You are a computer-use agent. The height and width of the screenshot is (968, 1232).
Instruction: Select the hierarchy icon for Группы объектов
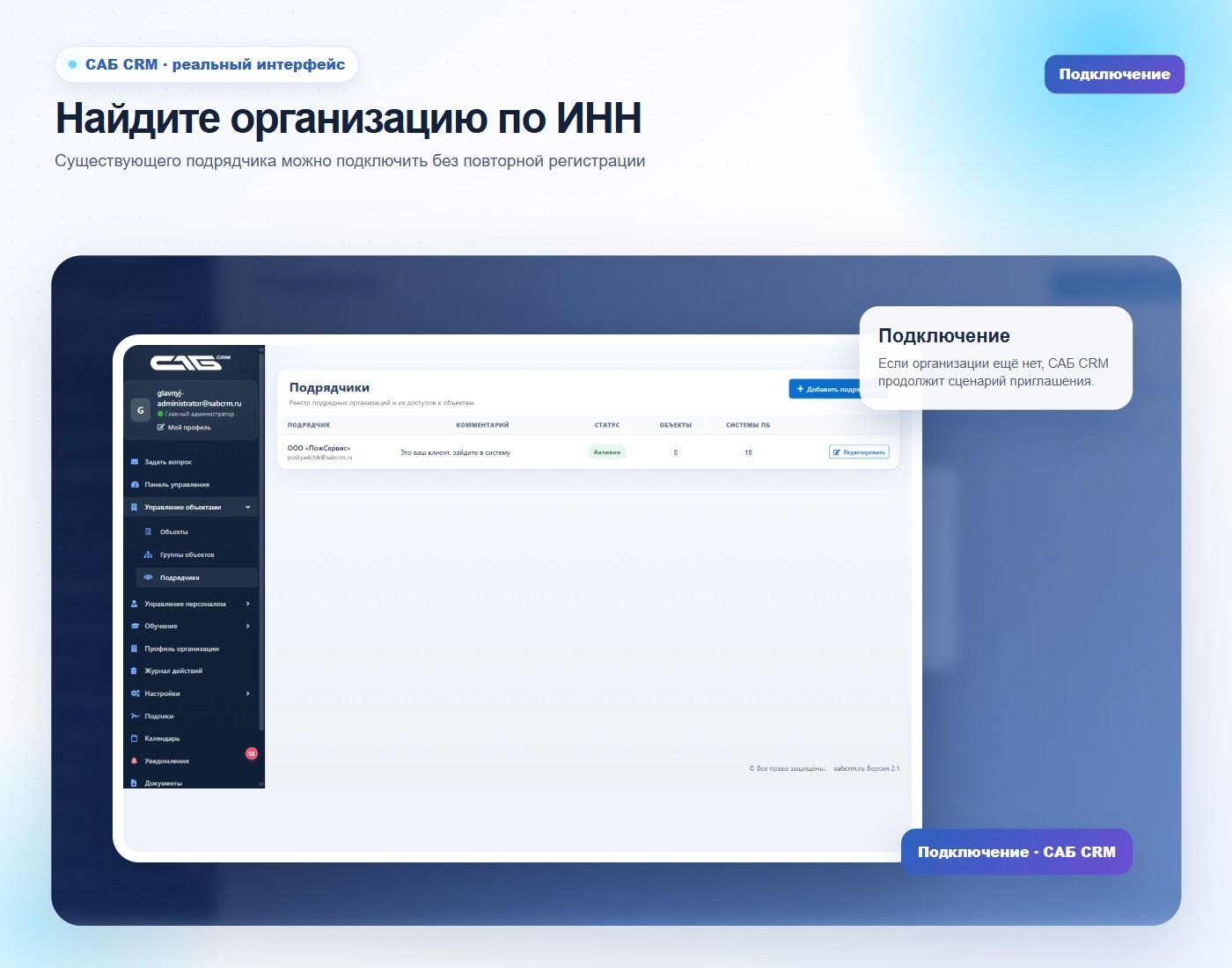tap(148, 554)
